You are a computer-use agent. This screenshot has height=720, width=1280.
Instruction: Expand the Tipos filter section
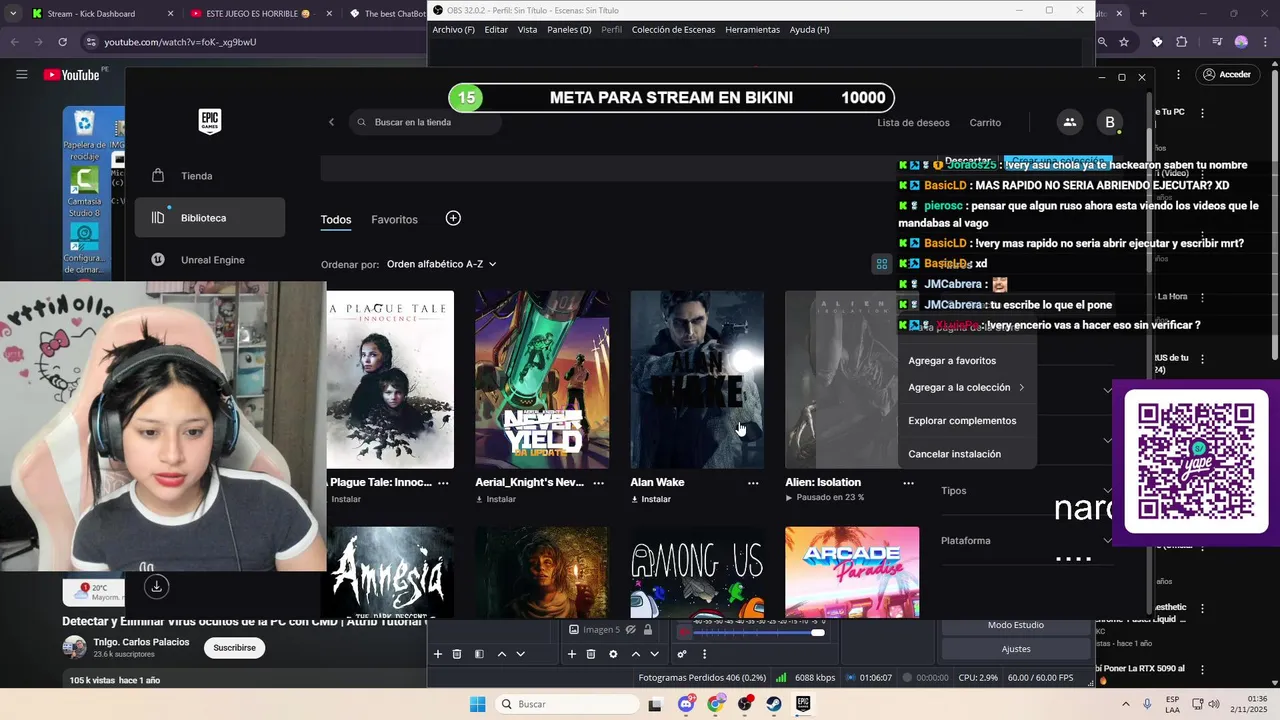[x=1027, y=491]
